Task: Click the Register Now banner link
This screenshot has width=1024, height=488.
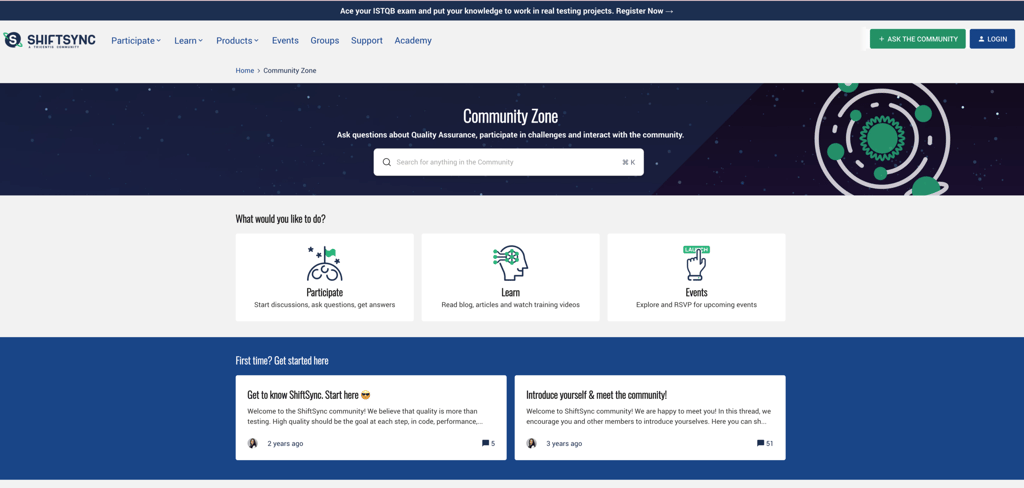Action: (645, 11)
